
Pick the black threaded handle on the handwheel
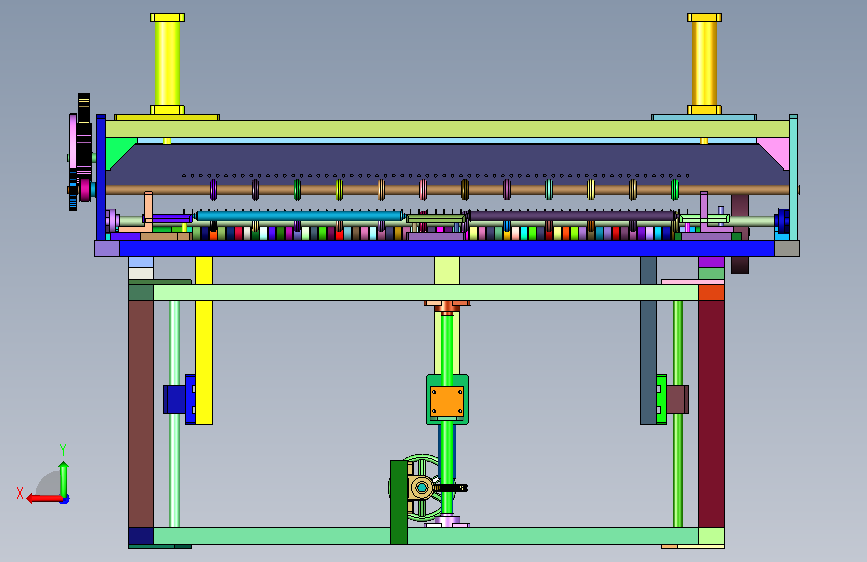[451, 488]
